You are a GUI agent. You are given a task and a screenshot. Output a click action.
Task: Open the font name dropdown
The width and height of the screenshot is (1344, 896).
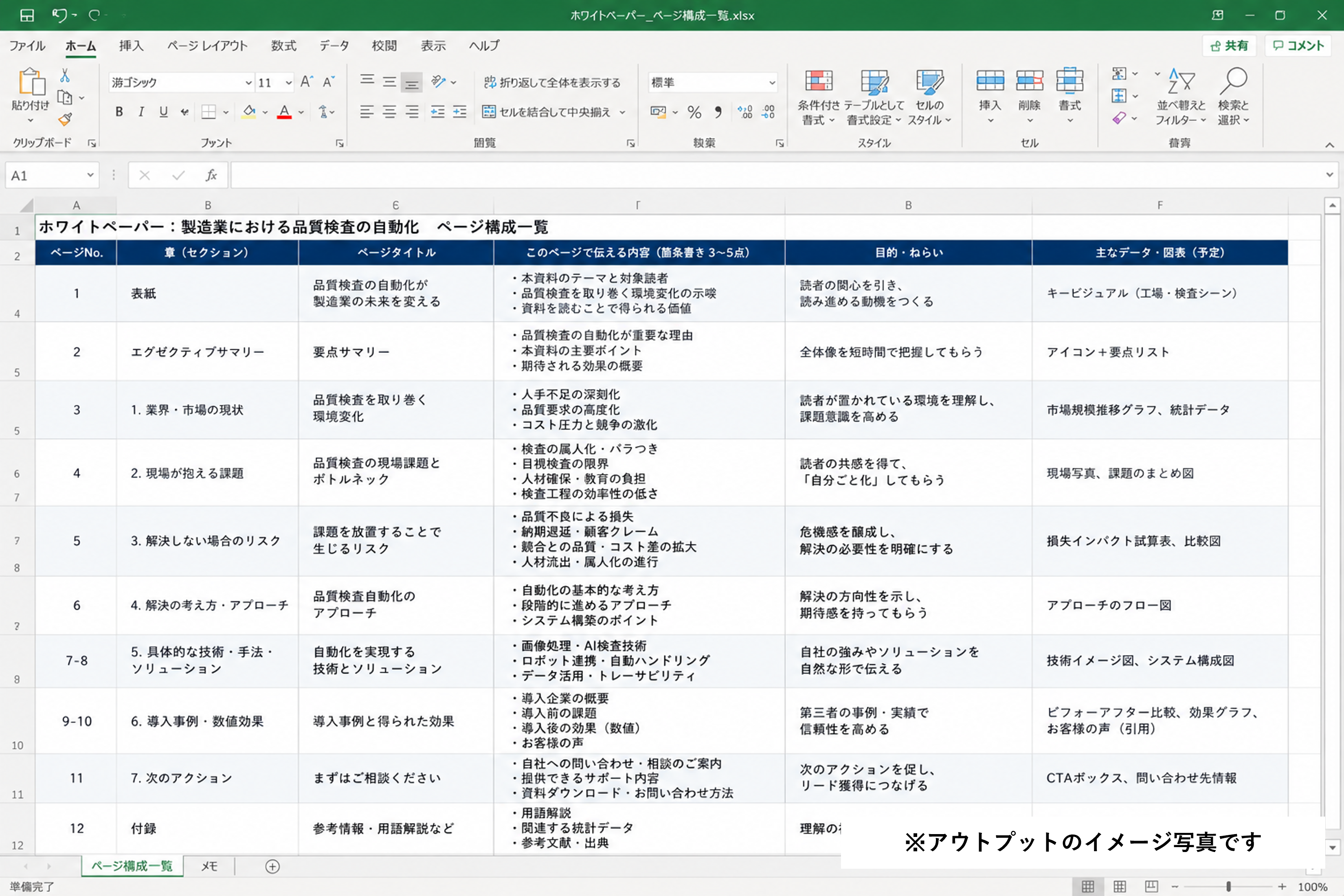[x=248, y=83]
